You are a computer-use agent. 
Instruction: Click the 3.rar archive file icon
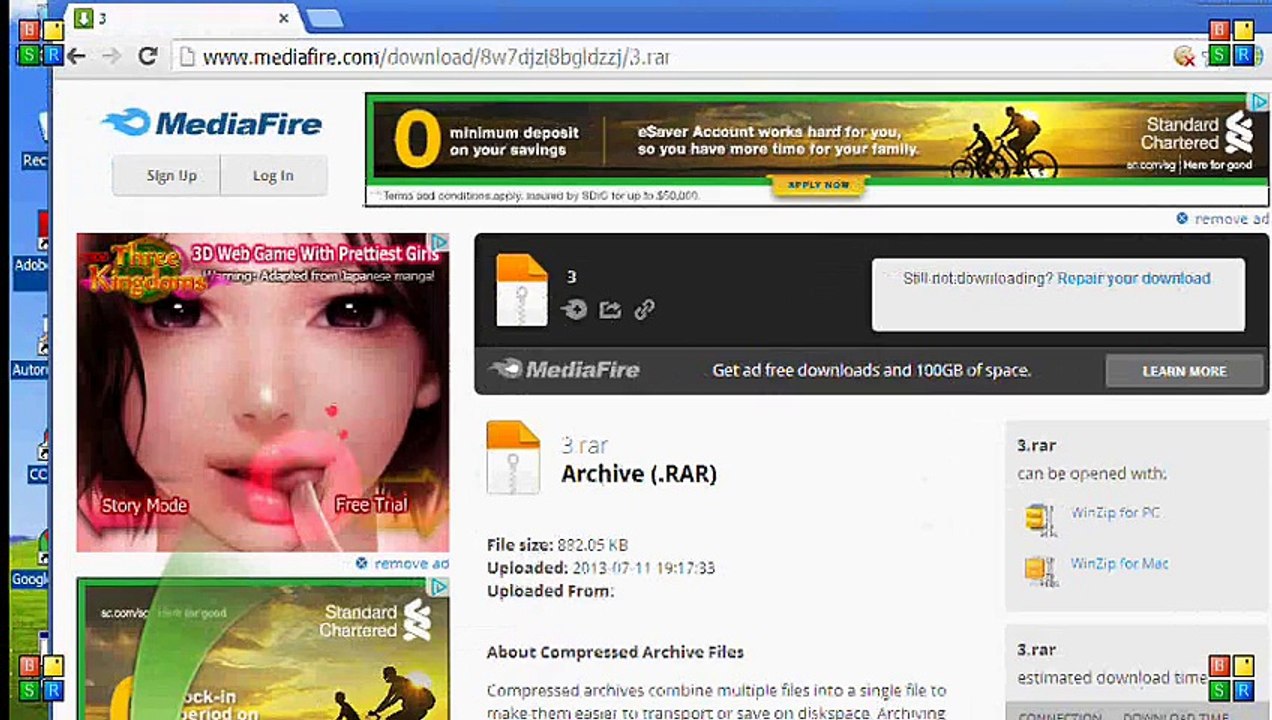513,458
